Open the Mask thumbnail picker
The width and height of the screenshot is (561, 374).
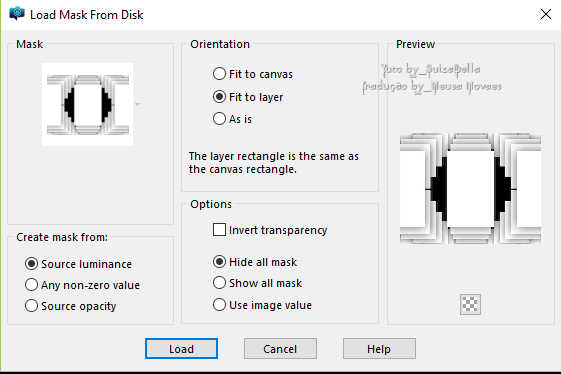coord(88,104)
